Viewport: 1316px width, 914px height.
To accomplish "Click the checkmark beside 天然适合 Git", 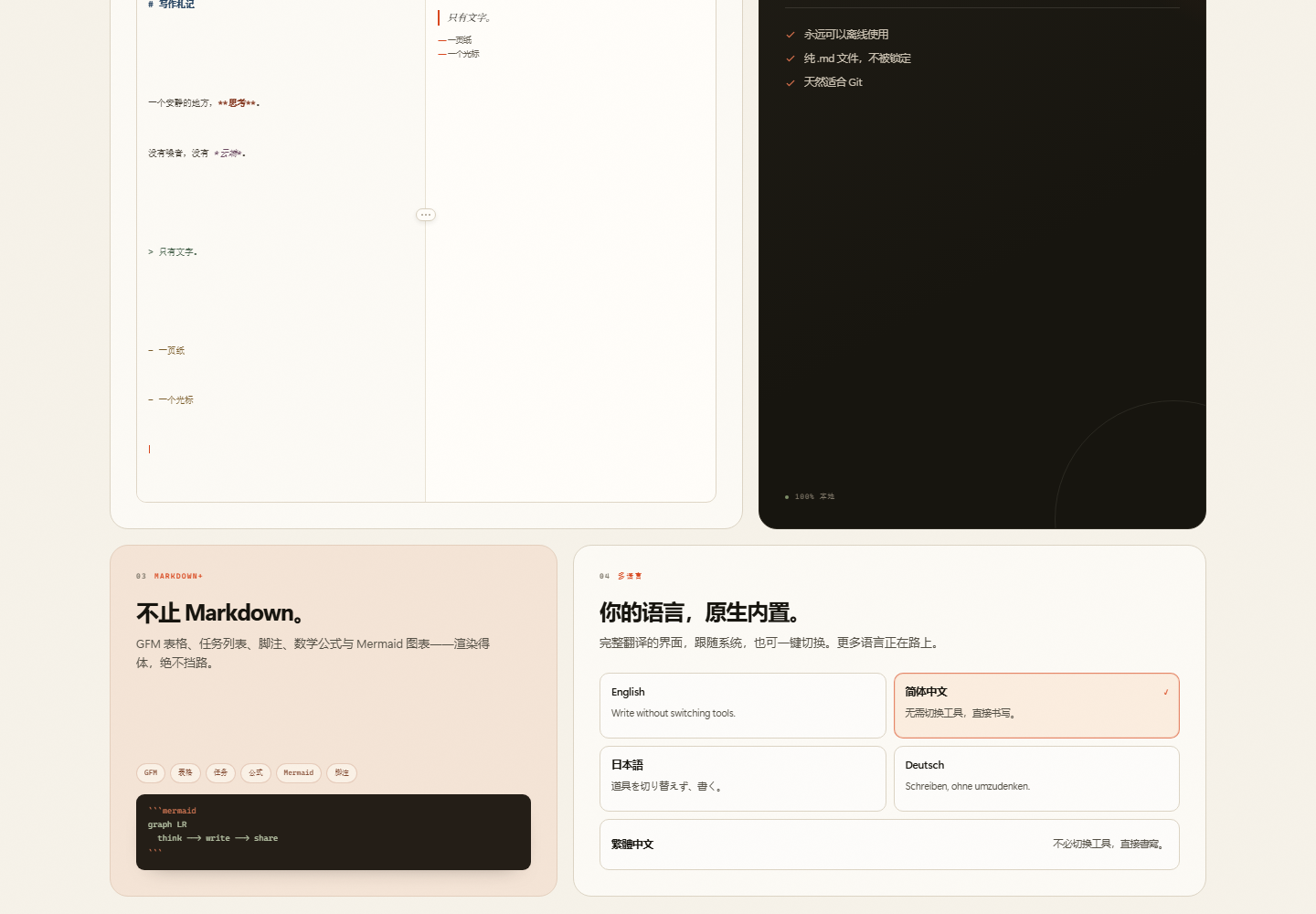I will click(791, 82).
